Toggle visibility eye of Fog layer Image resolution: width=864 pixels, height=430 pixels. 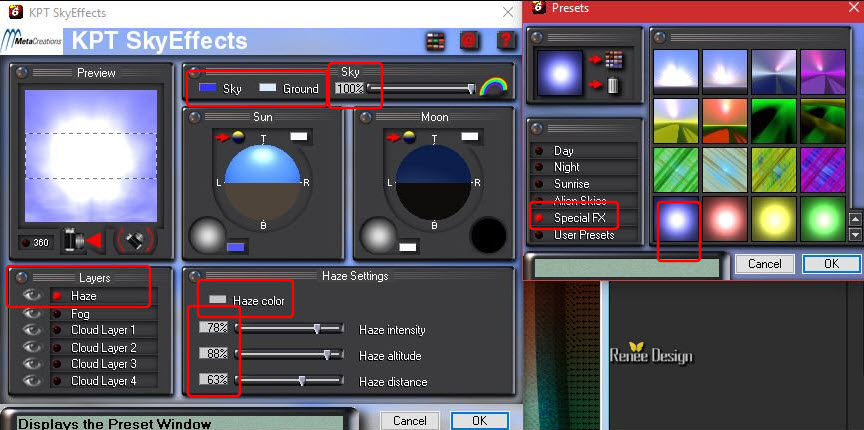click(x=33, y=314)
